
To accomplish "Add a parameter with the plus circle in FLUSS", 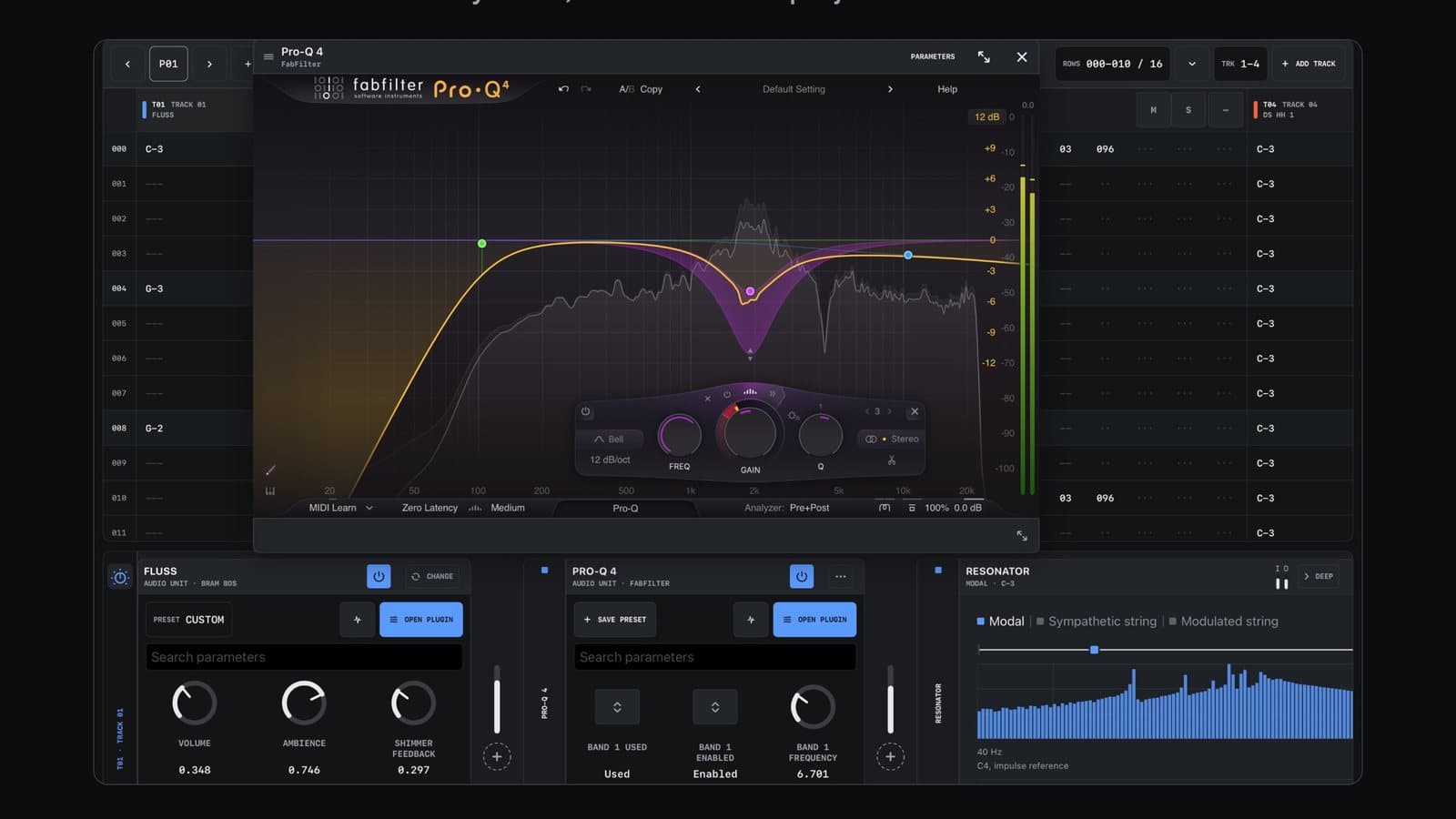I will click(497, 756).
